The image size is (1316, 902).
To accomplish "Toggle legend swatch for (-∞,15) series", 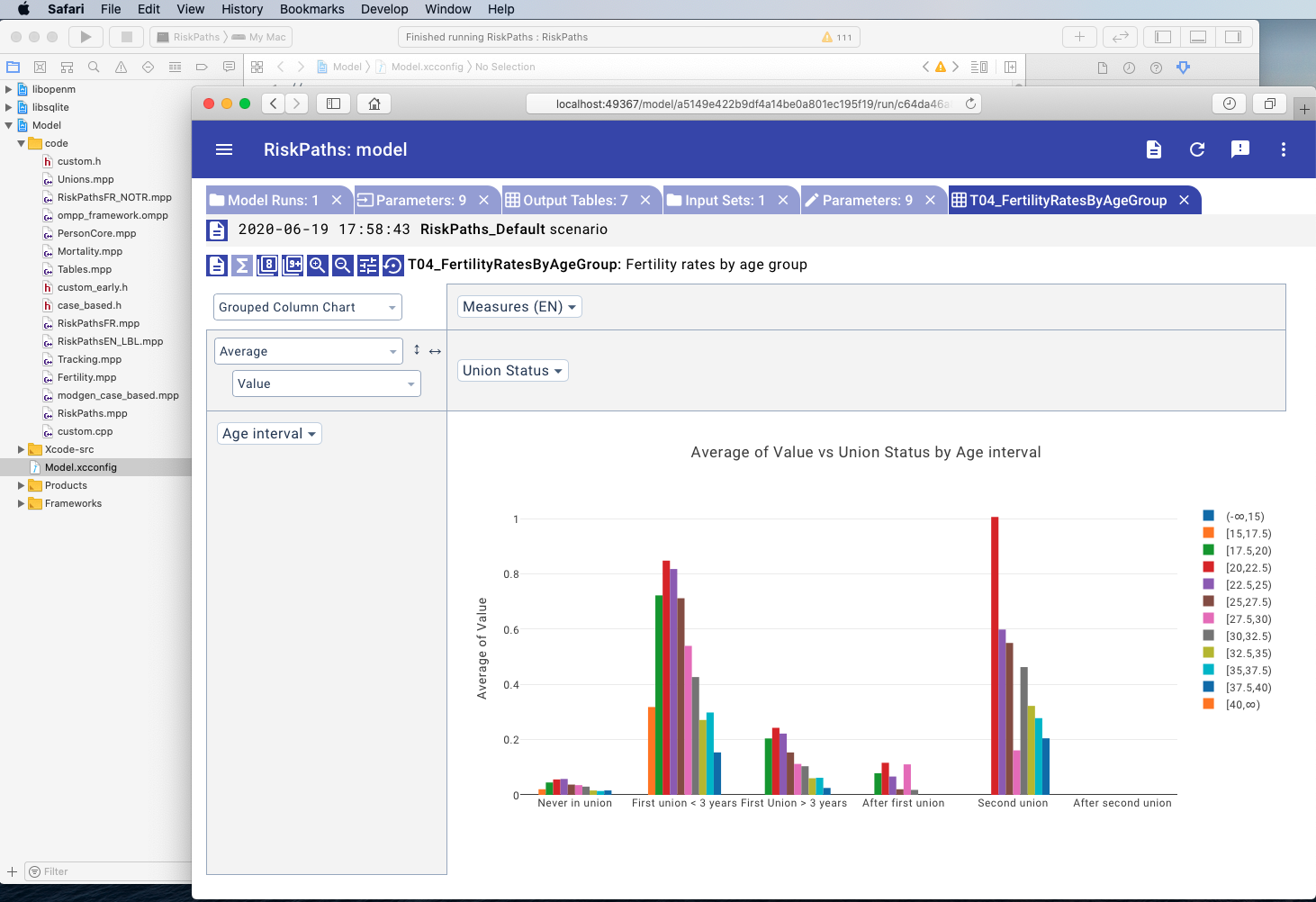I will 1209,516.
